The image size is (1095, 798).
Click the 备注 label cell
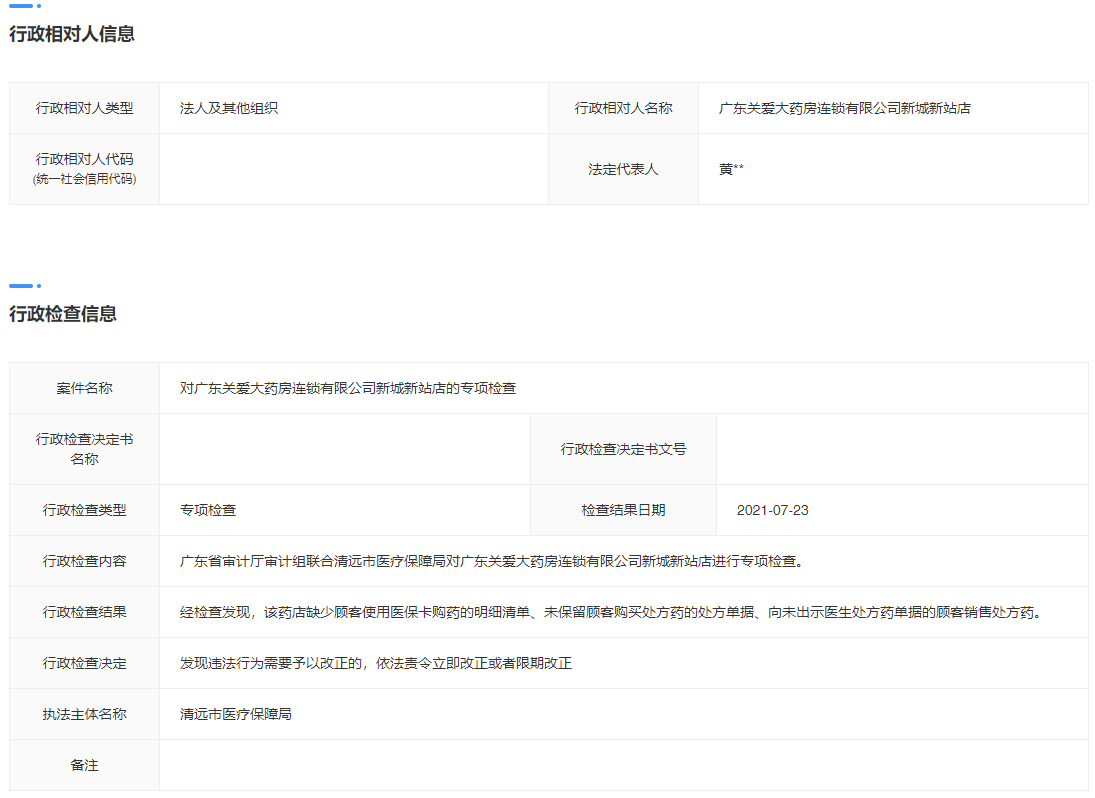(84, 765)
